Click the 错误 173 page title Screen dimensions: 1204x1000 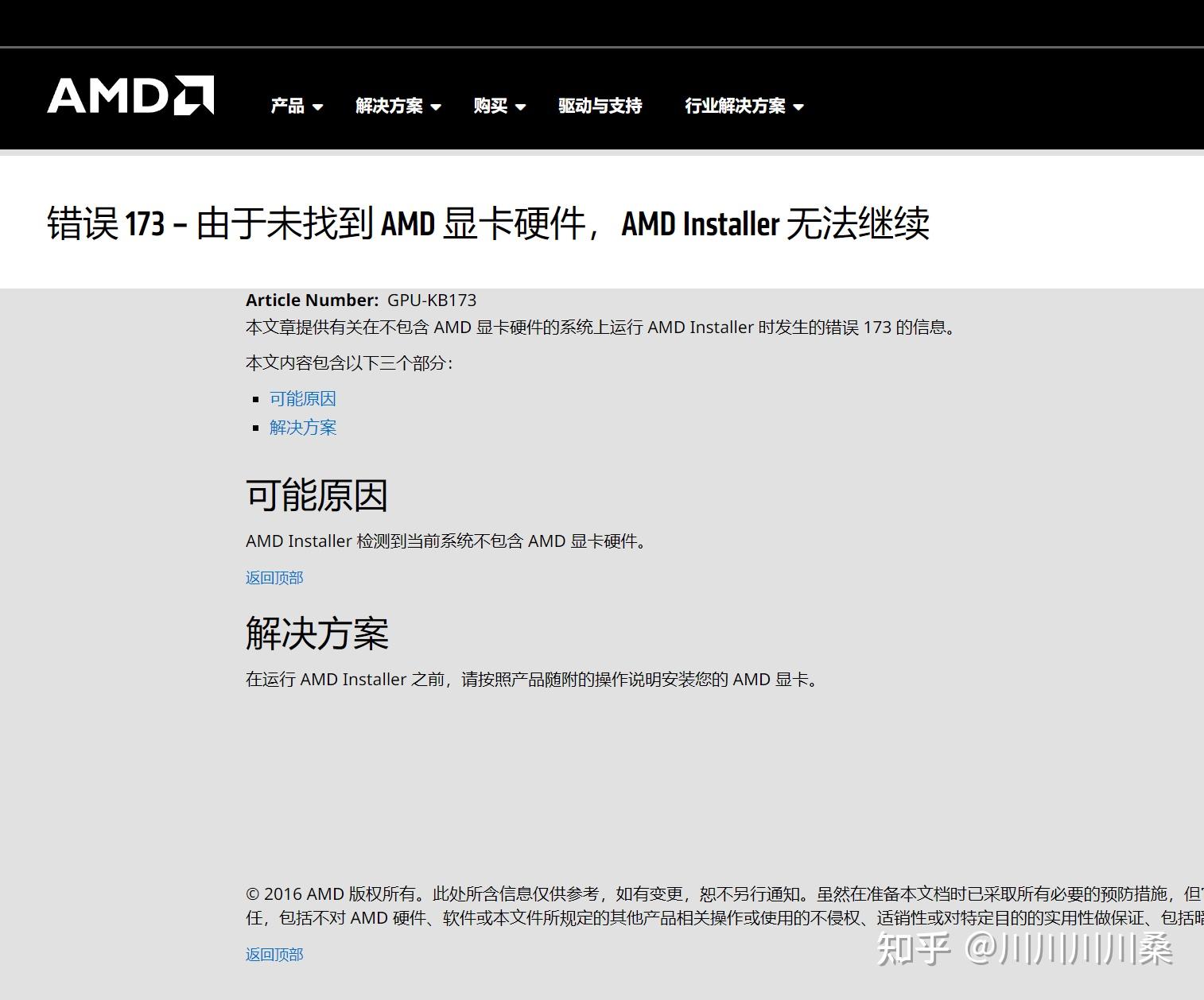click(489, 225)
